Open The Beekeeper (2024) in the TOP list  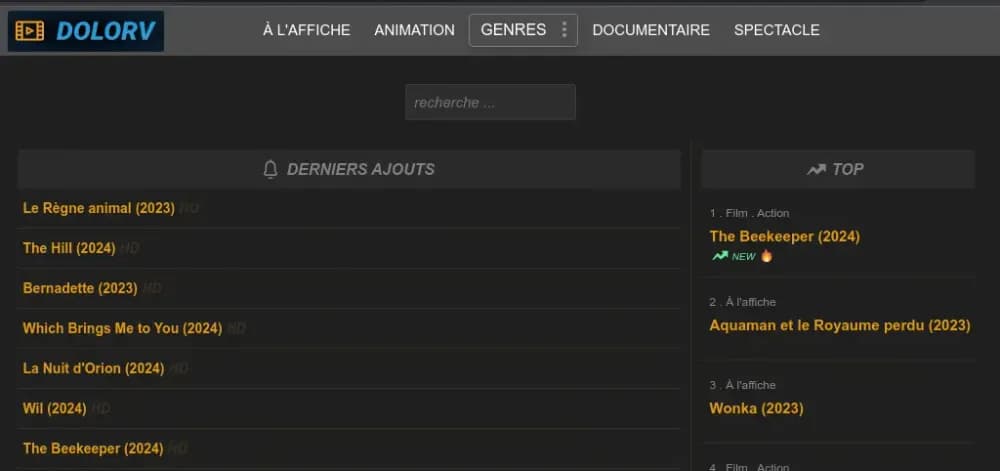pyautogui.click(x=784, y=236)
